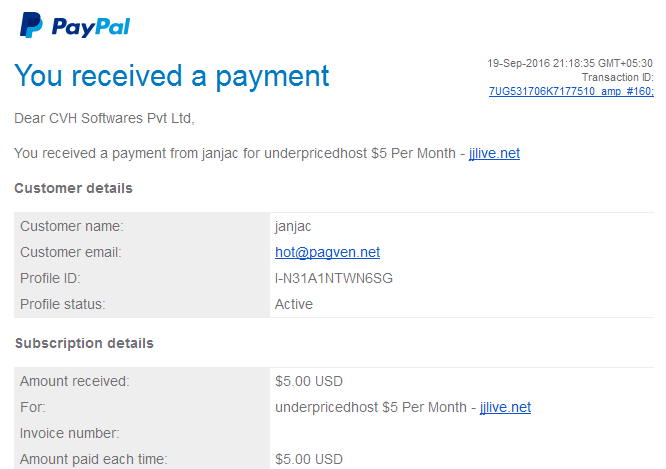
Task: Click the Customer details section heading
Action: (73, 188)
